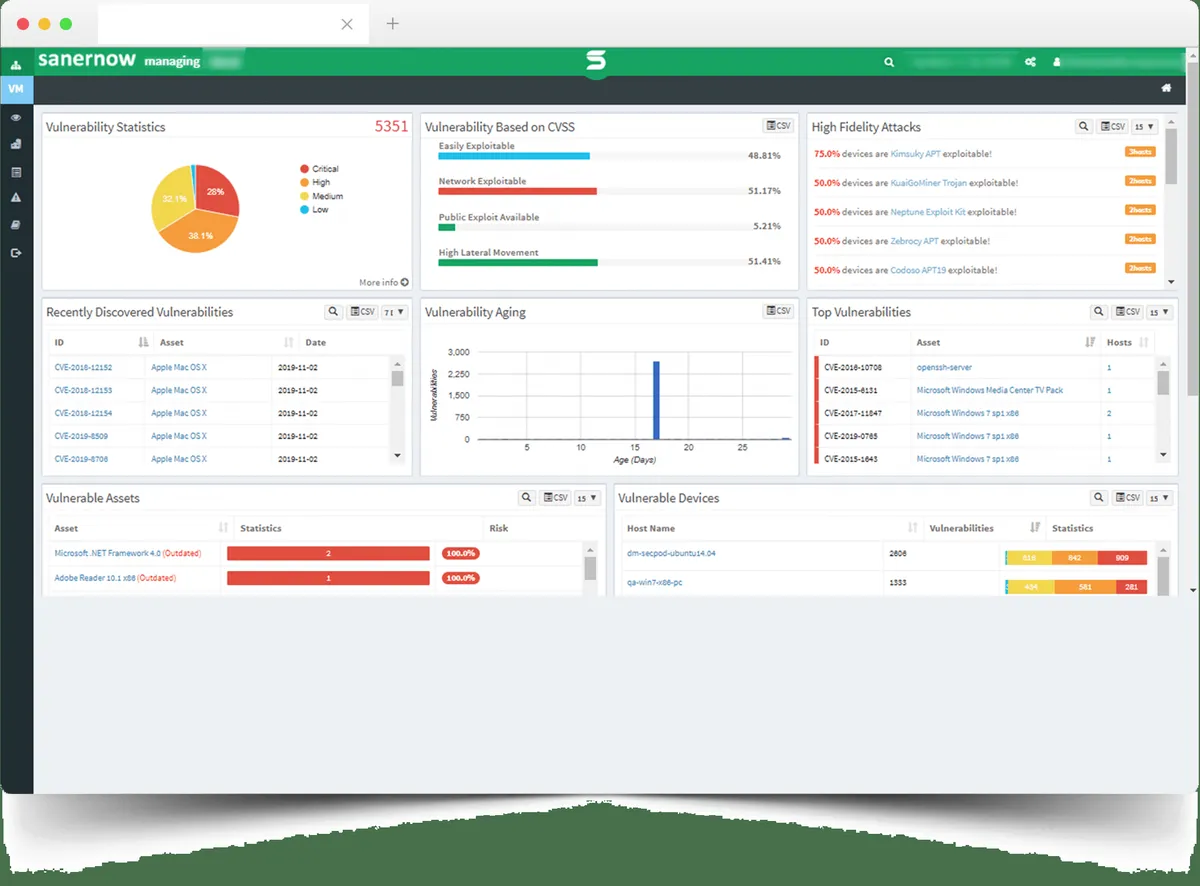Open the High Fidelity Attacks row-count dropdown
This screenshot has height=886, width=1200.
coord(1145,127)
